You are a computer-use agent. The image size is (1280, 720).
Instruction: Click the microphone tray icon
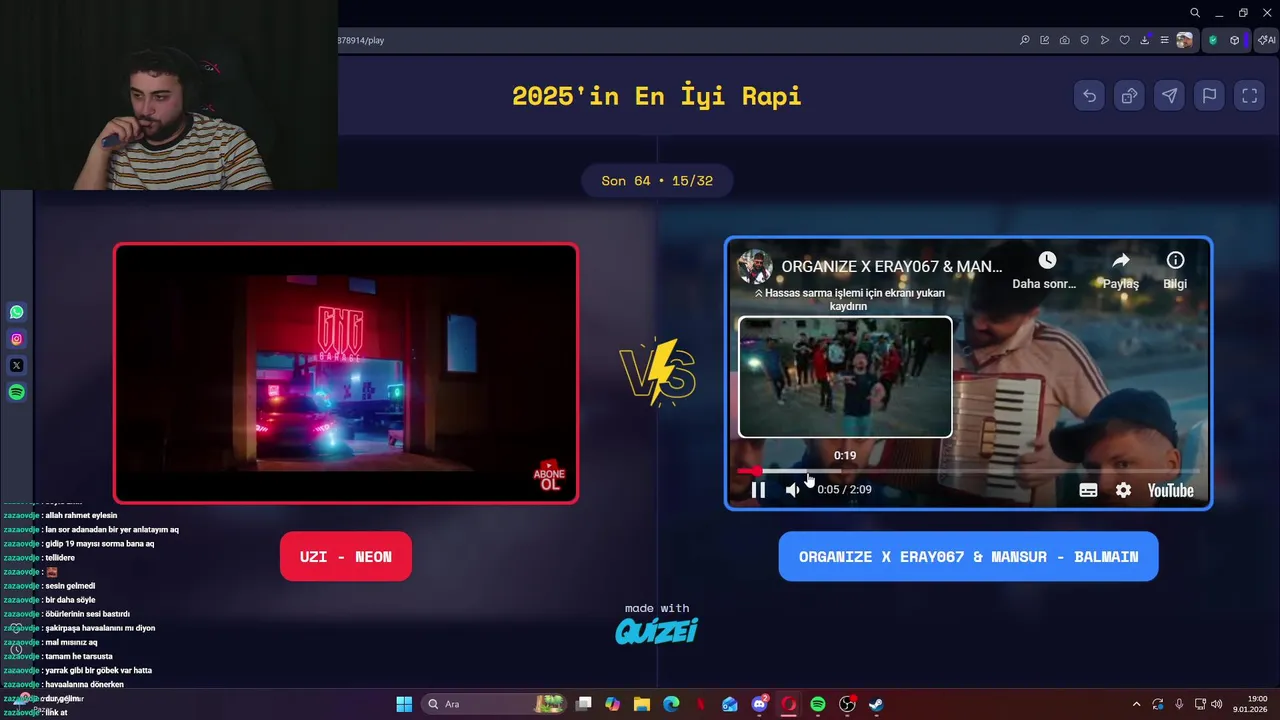[1179, 704]
